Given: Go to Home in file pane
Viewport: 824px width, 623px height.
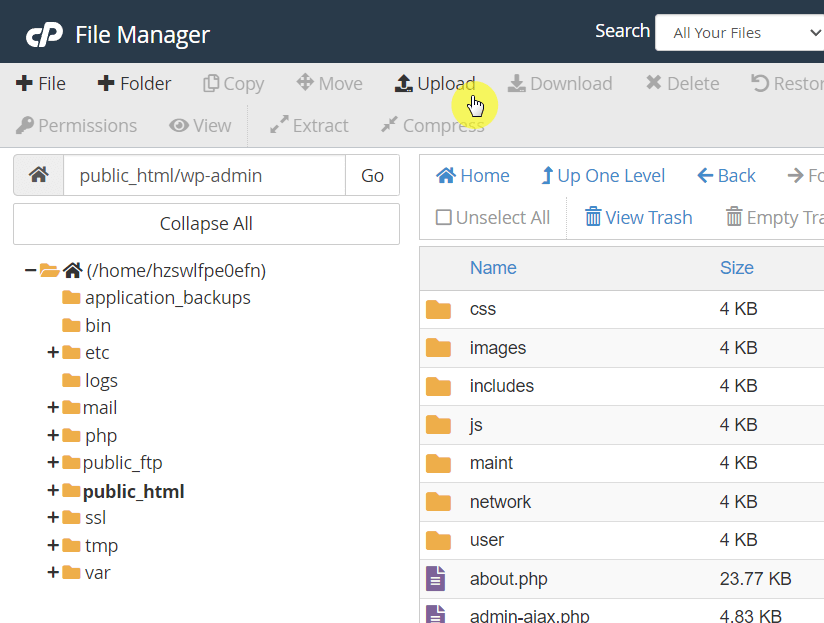Looking at the screenshot, I should click(472, 175).
